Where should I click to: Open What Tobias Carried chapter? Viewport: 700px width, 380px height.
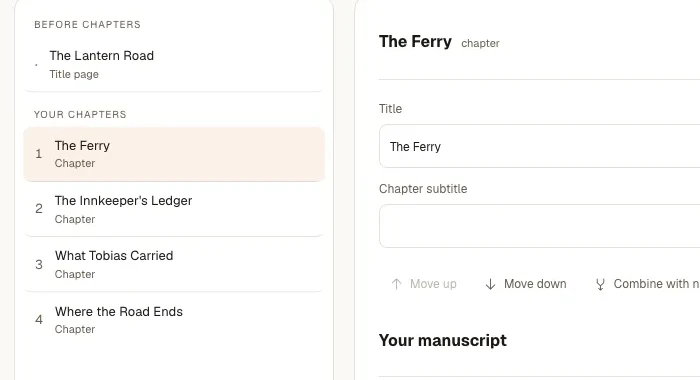[174, 264]
